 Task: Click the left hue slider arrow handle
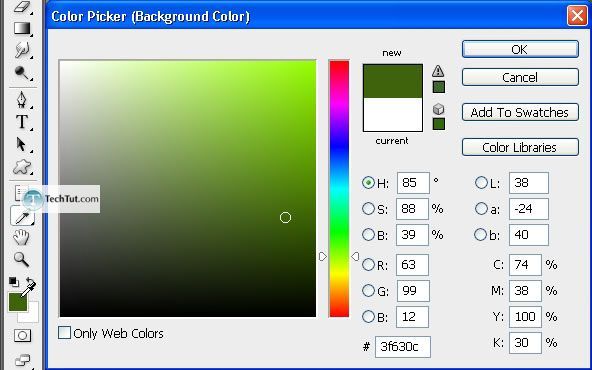[323, 257]
